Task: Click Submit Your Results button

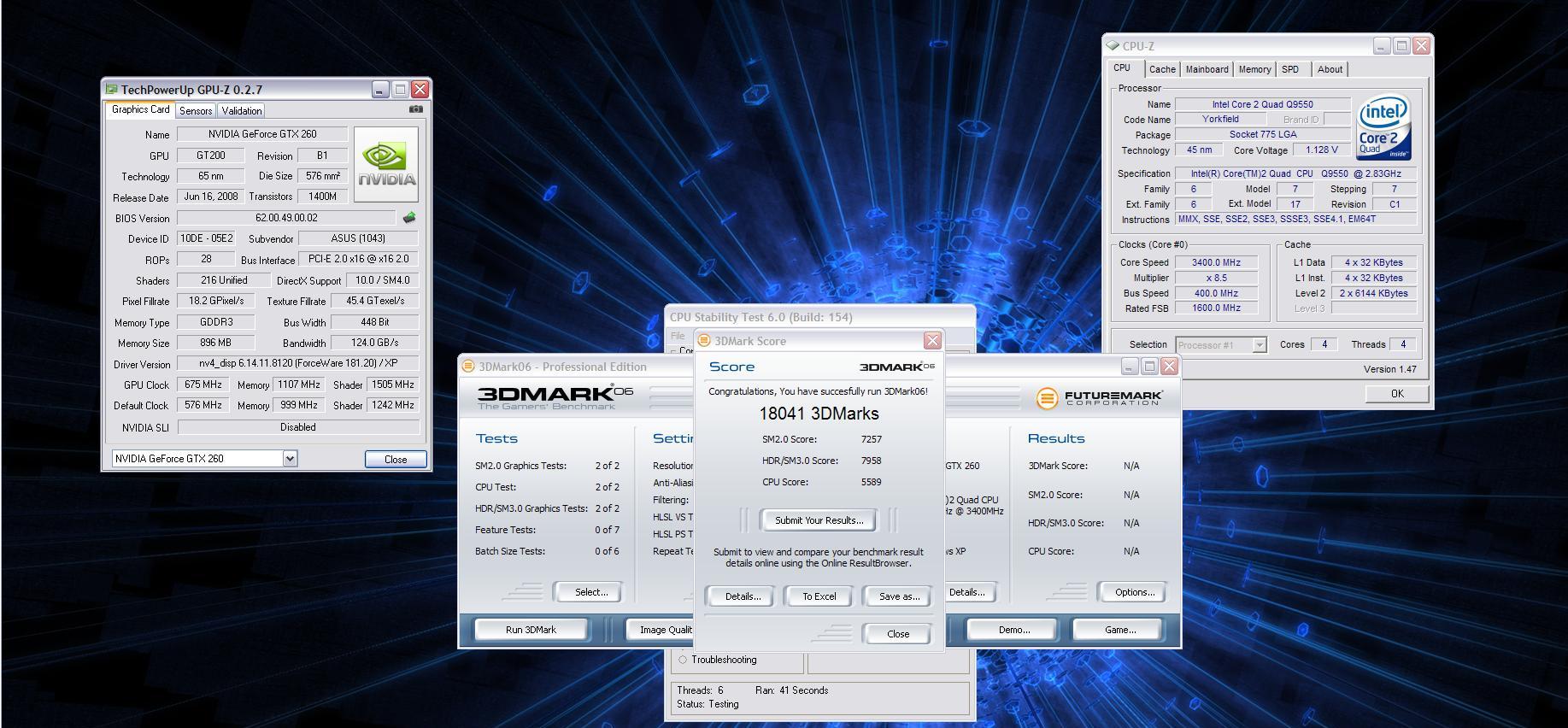Action: [x=819, y=520]
